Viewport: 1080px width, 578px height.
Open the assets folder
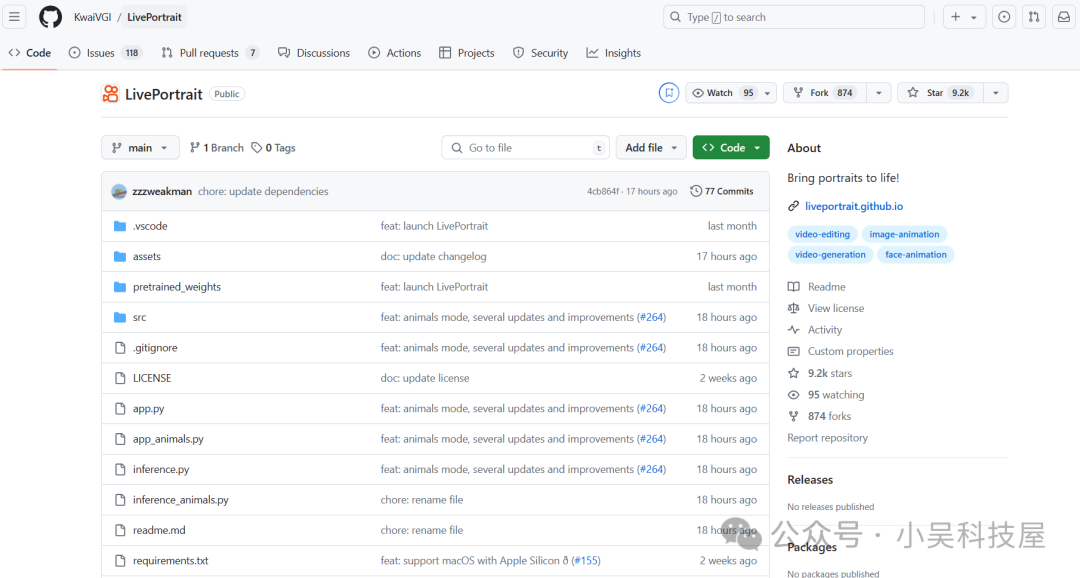click(x=147, y=256)
